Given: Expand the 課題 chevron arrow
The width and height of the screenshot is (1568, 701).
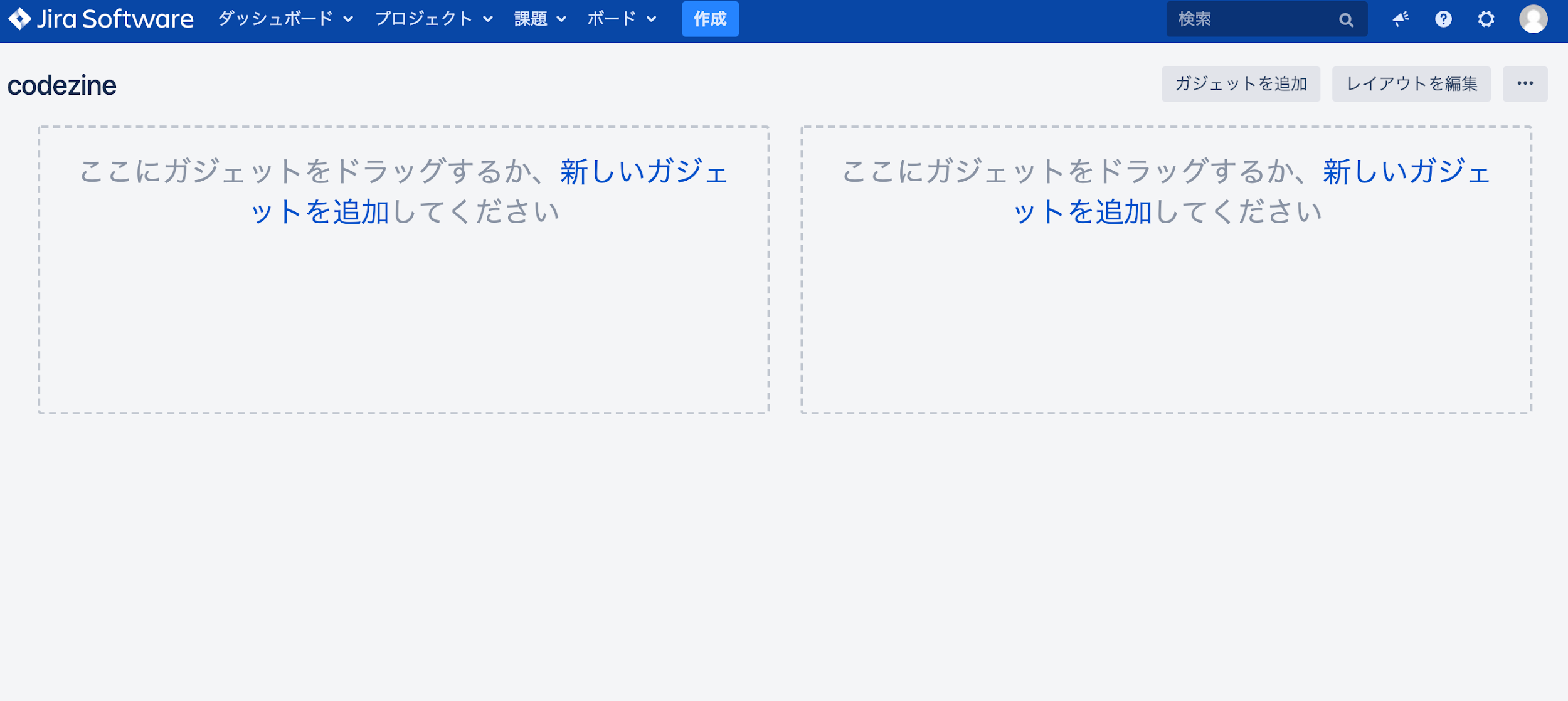Looking at the screenshot, I should pyautogui.click(x=561, y=19).
